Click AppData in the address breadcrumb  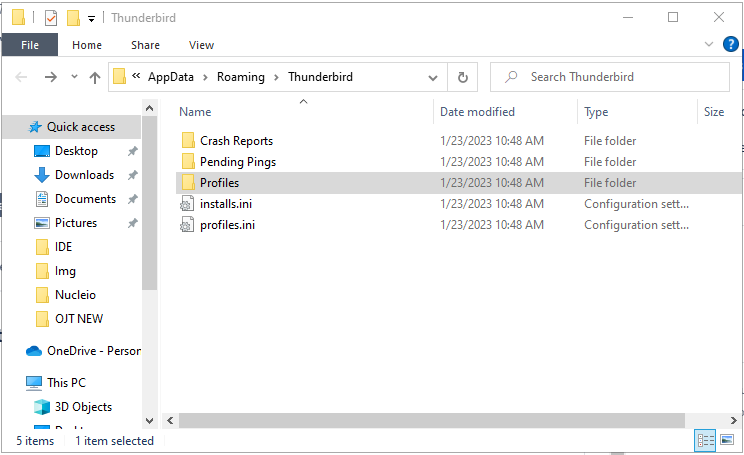[x=171, y=77]
